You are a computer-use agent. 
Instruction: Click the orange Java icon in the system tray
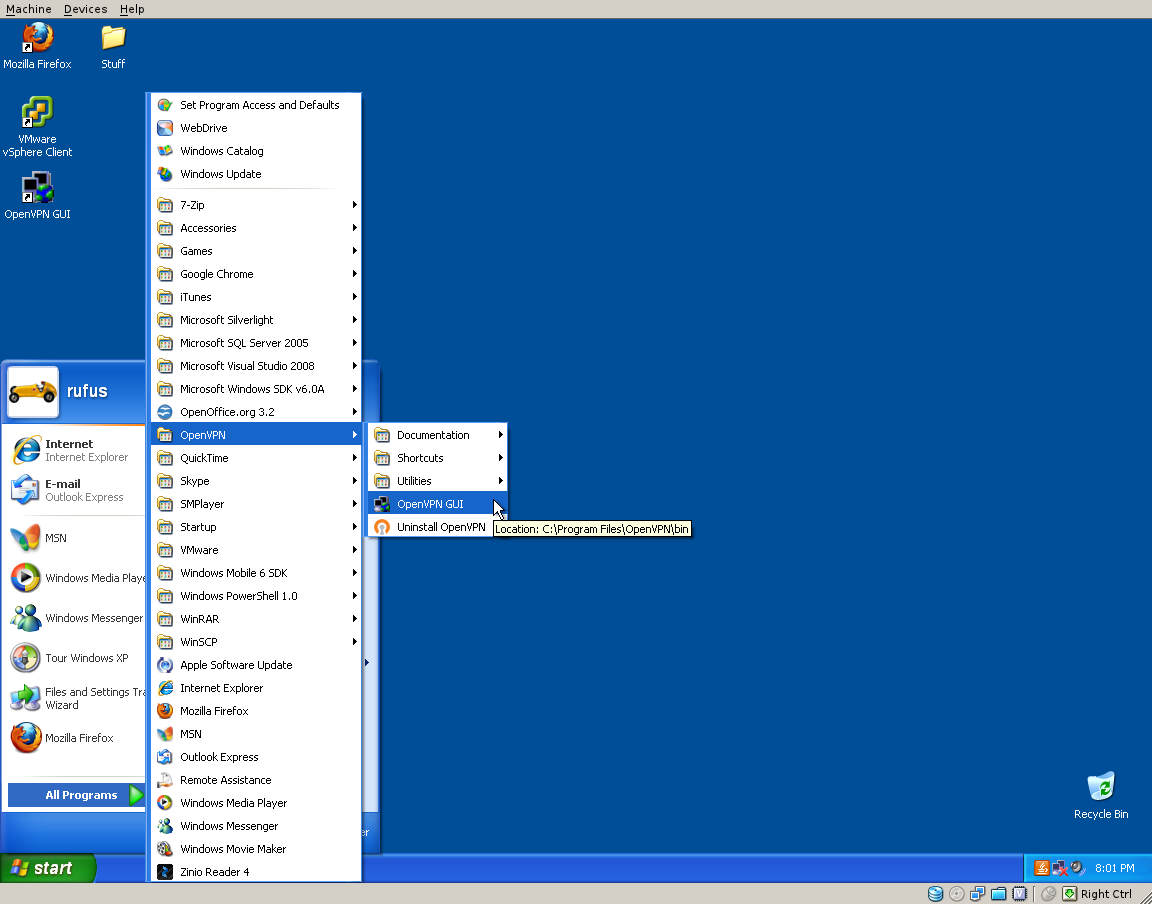(1041, 868)
